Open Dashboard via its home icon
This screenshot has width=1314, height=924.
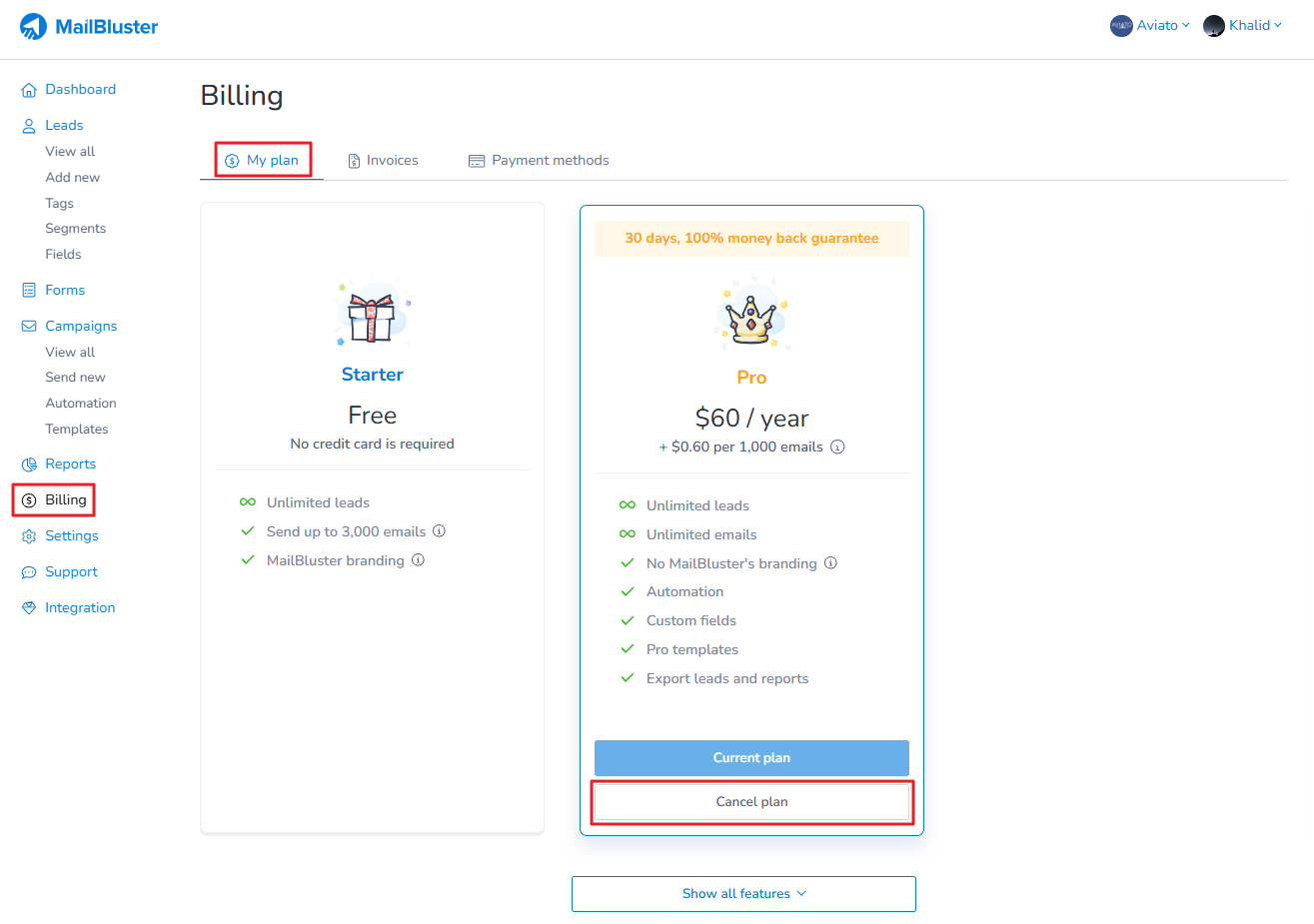29,90
